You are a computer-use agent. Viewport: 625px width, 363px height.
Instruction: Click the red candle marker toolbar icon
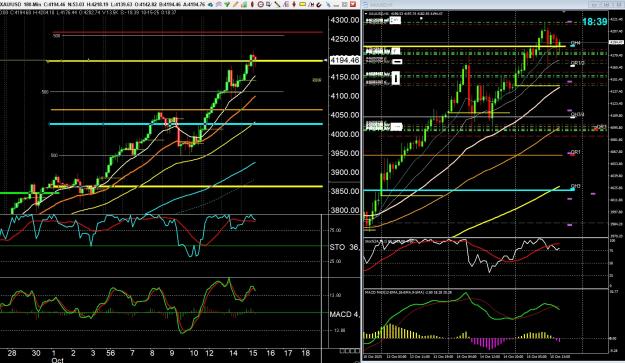click(294, 4)
